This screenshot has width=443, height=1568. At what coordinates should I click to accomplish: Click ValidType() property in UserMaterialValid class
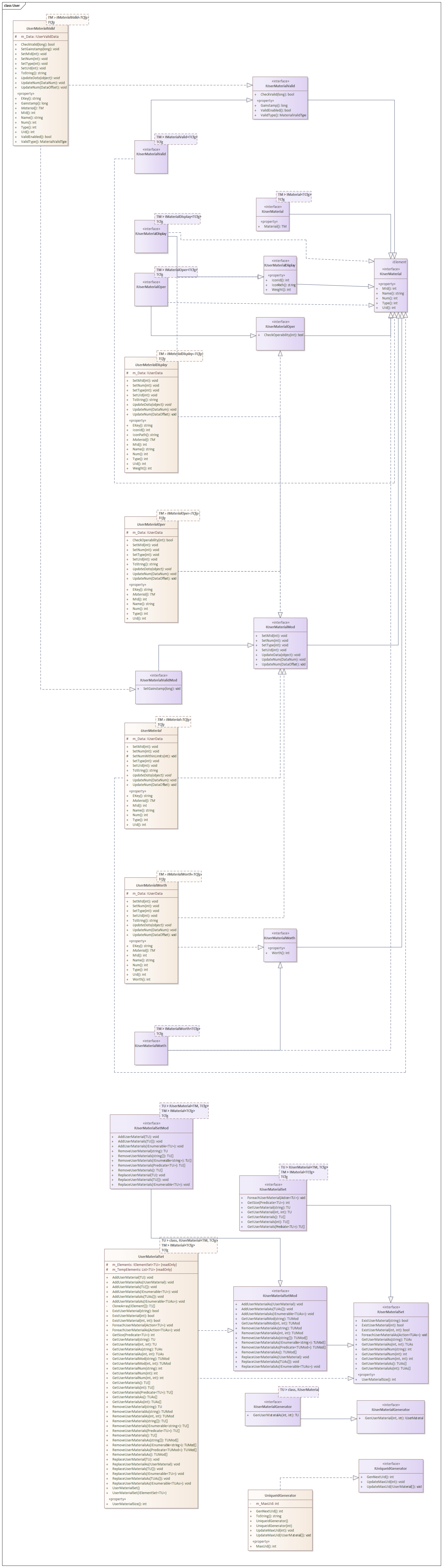click(x=43, y=142)
